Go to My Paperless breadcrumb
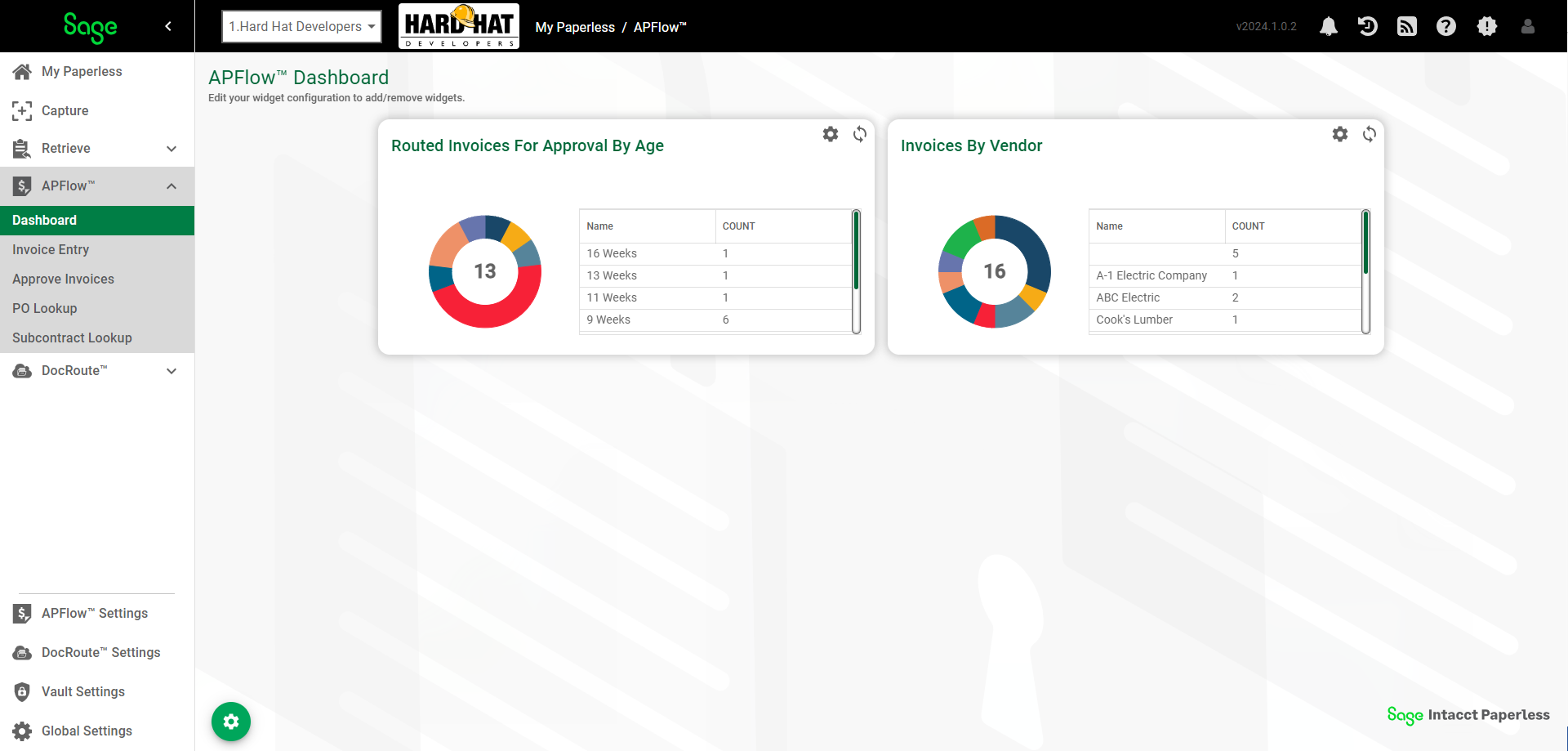Viewport: 1568px width, 751px height. tap(575, 27)
